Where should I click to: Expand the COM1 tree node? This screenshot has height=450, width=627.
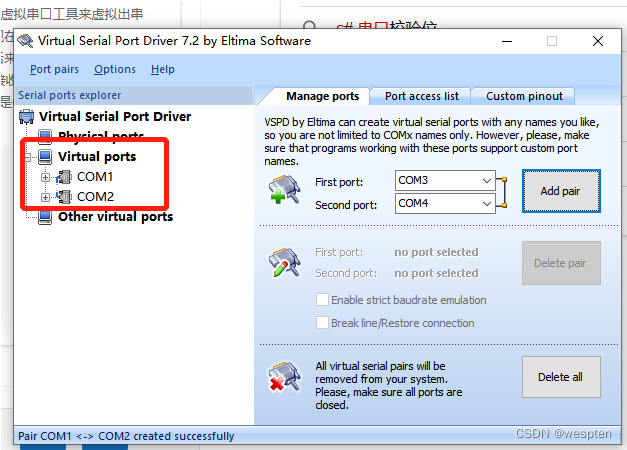coord(45,177)
